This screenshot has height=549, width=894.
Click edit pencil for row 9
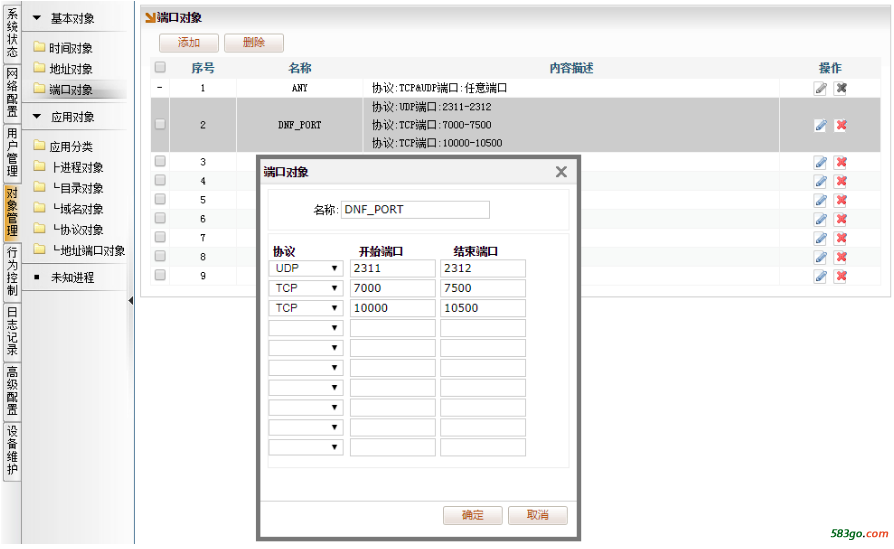point(820,276)
